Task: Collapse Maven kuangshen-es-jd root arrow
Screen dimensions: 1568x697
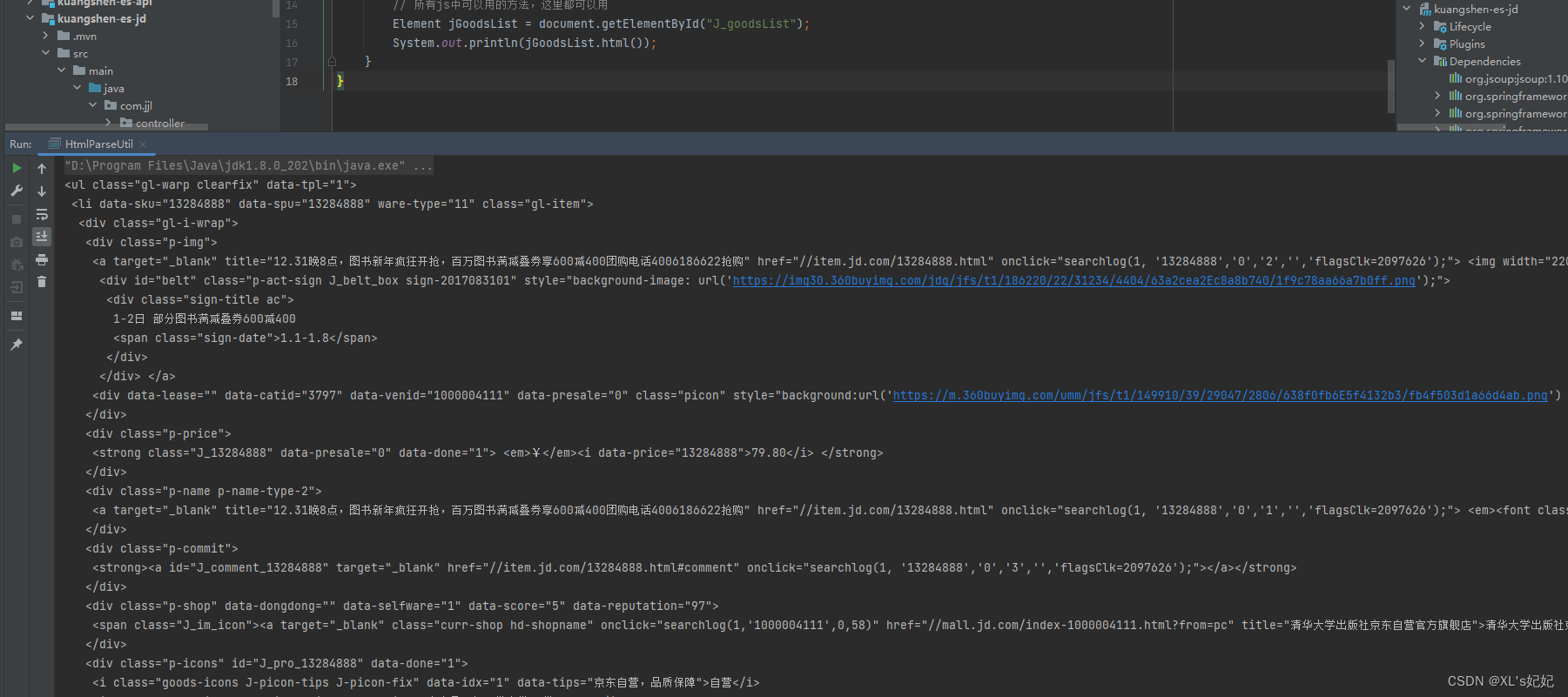Action: coord(1407,9)
